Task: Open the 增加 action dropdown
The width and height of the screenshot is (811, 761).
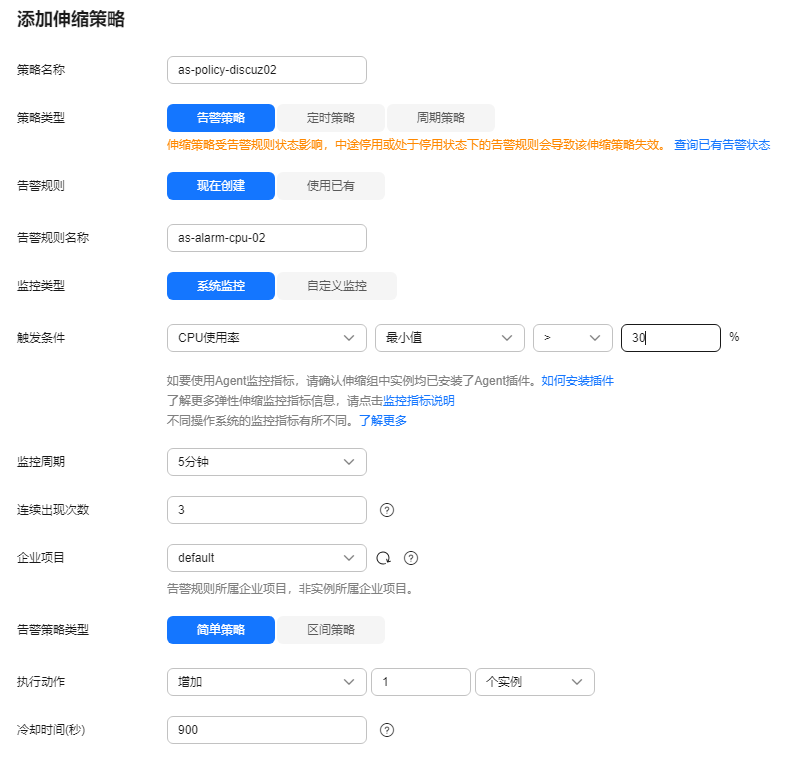Action: 267,682
